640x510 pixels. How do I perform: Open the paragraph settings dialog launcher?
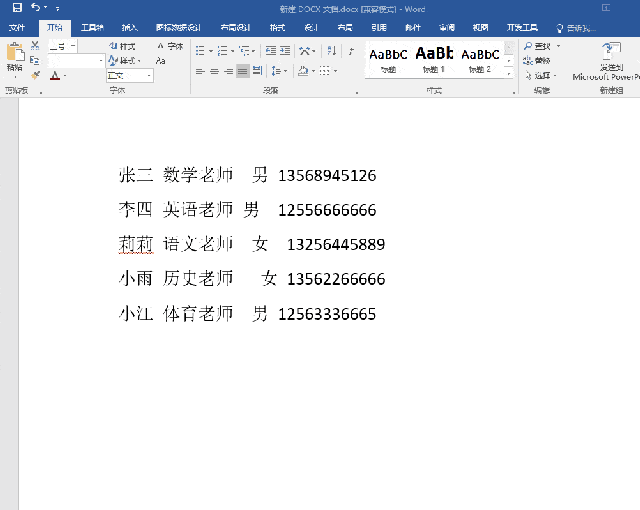[x=357, y=93]
